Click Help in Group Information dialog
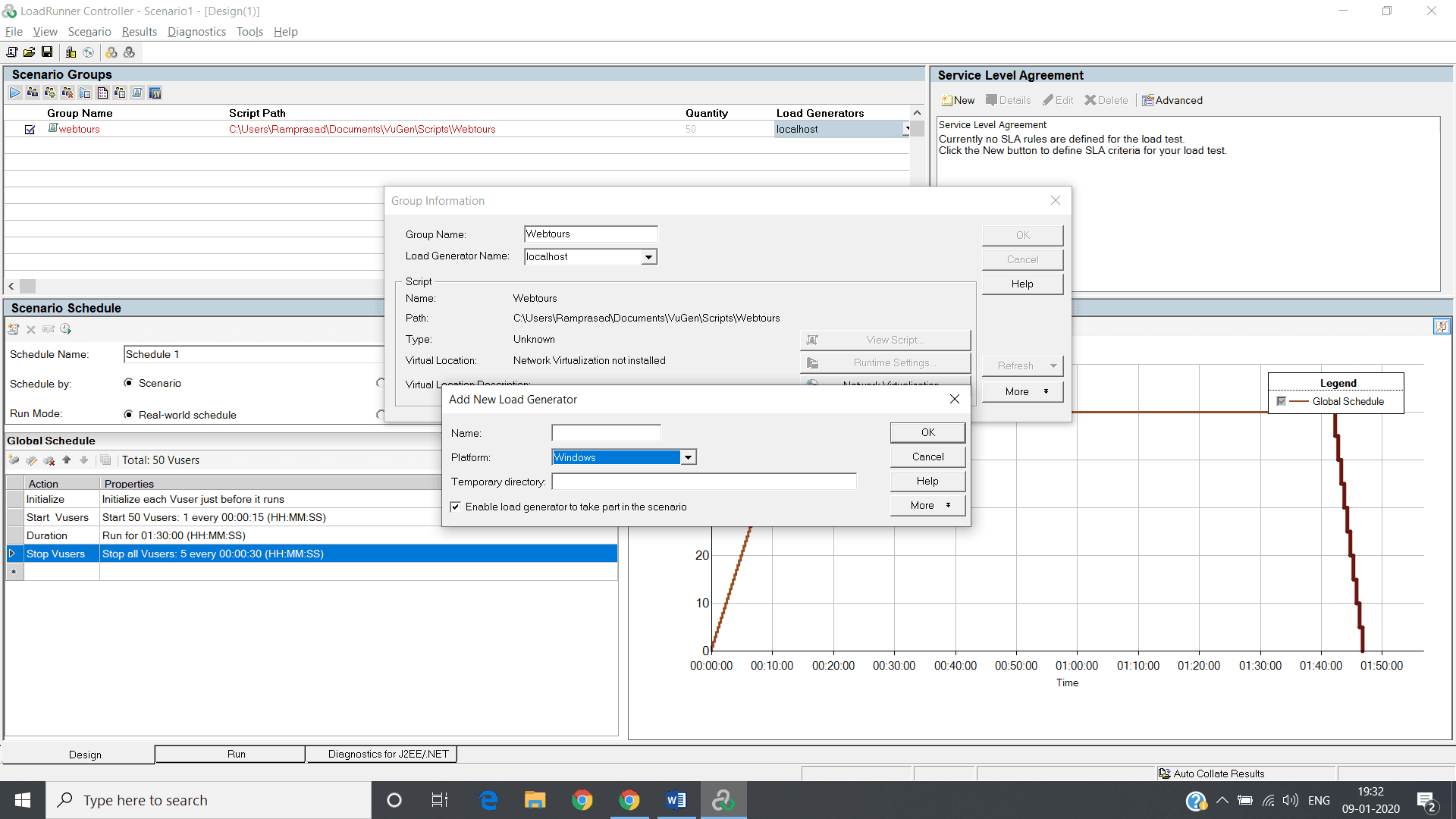This screenshot has height=819, width=1456. 1022,284
